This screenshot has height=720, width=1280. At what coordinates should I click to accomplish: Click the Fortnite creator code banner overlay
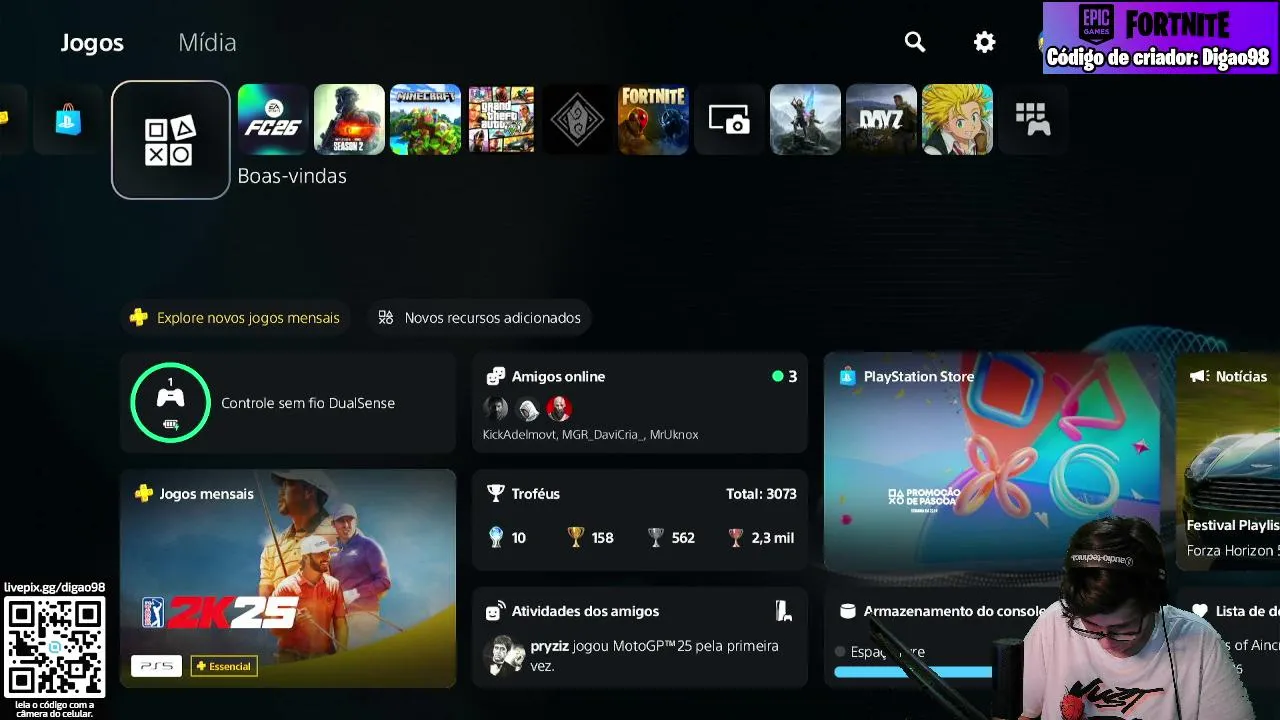point(1161,38)
